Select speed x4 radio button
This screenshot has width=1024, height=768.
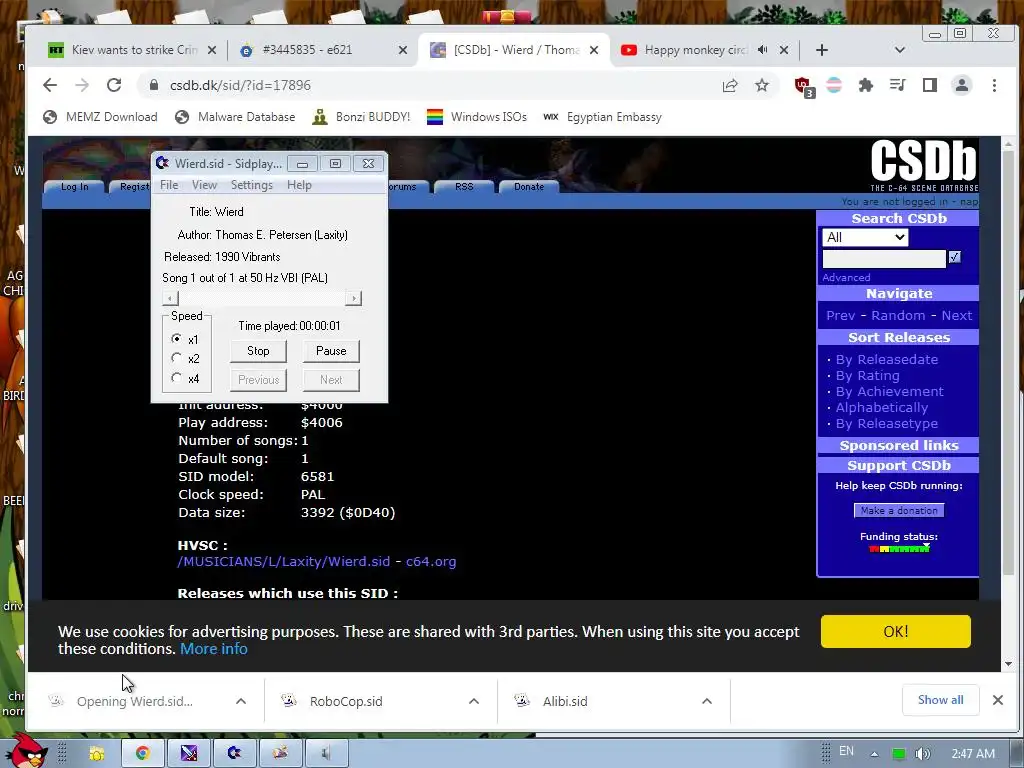176,377
